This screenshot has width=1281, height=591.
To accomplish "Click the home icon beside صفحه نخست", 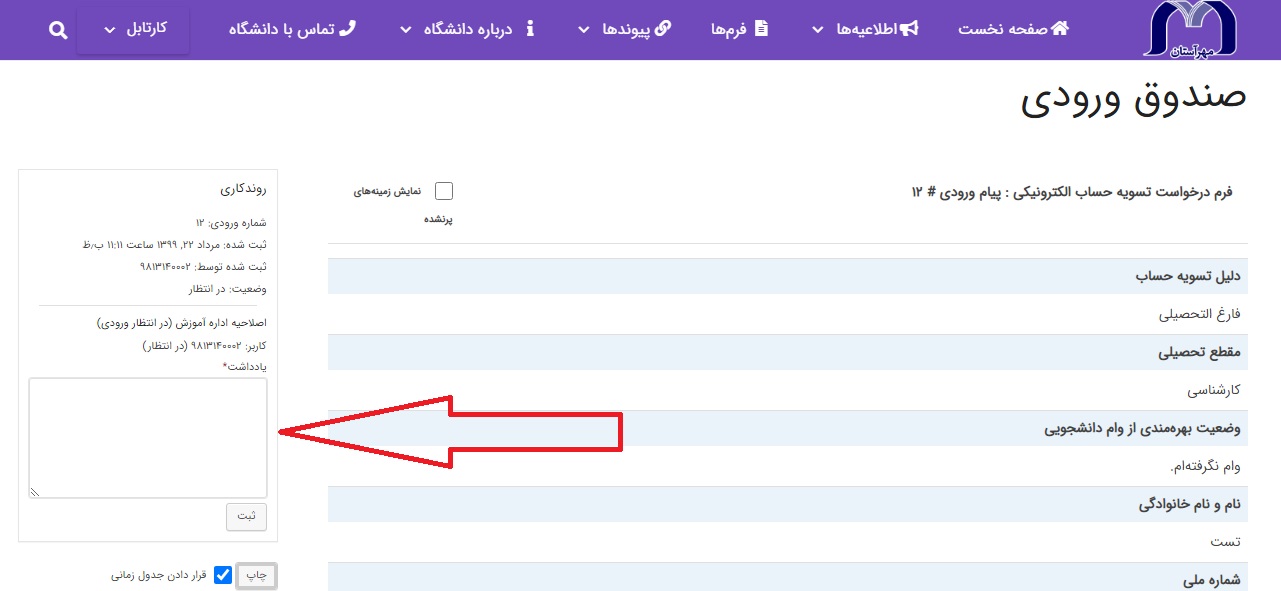I will pos(1061,29).
